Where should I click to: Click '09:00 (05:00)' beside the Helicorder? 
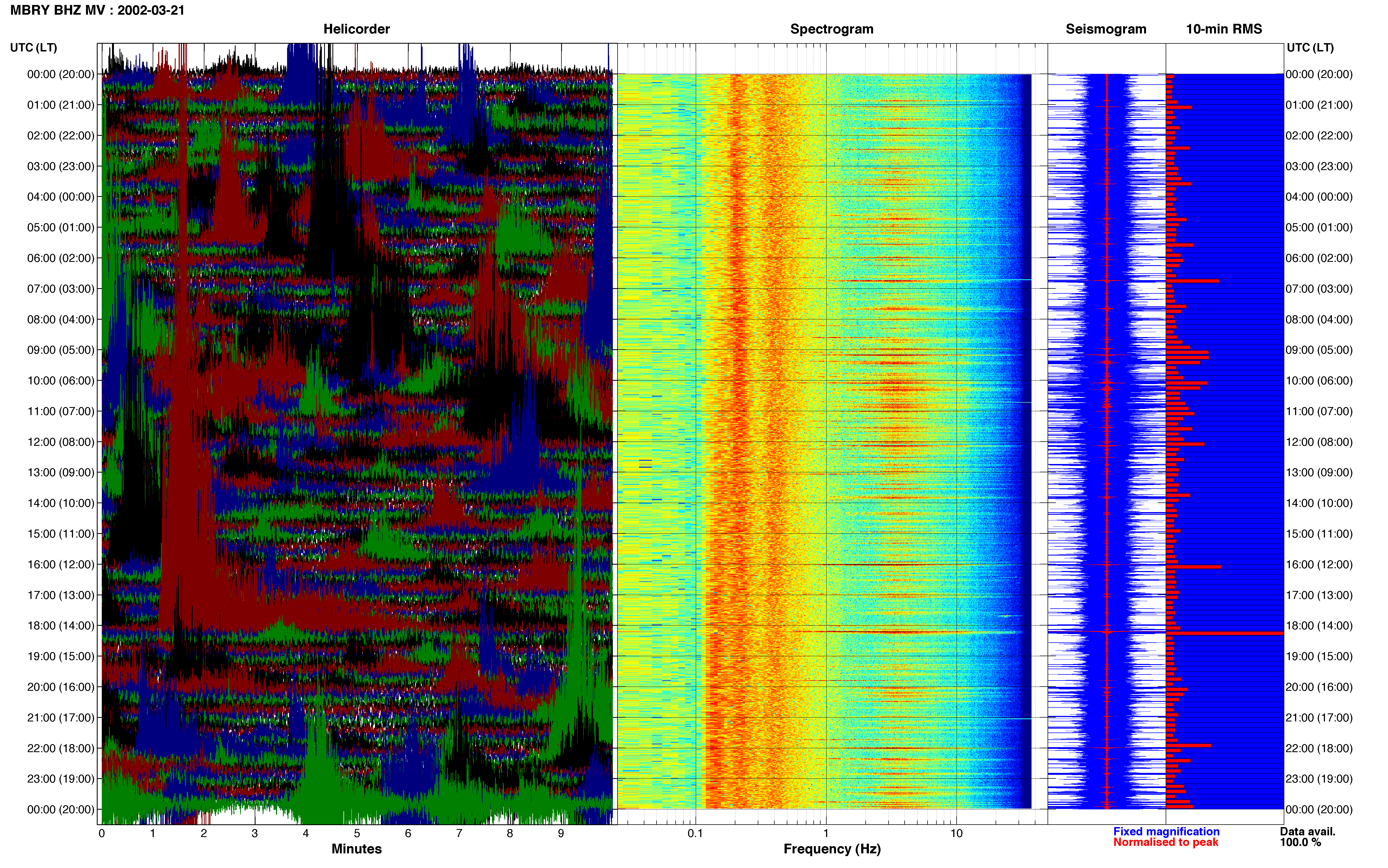[61, 350]
